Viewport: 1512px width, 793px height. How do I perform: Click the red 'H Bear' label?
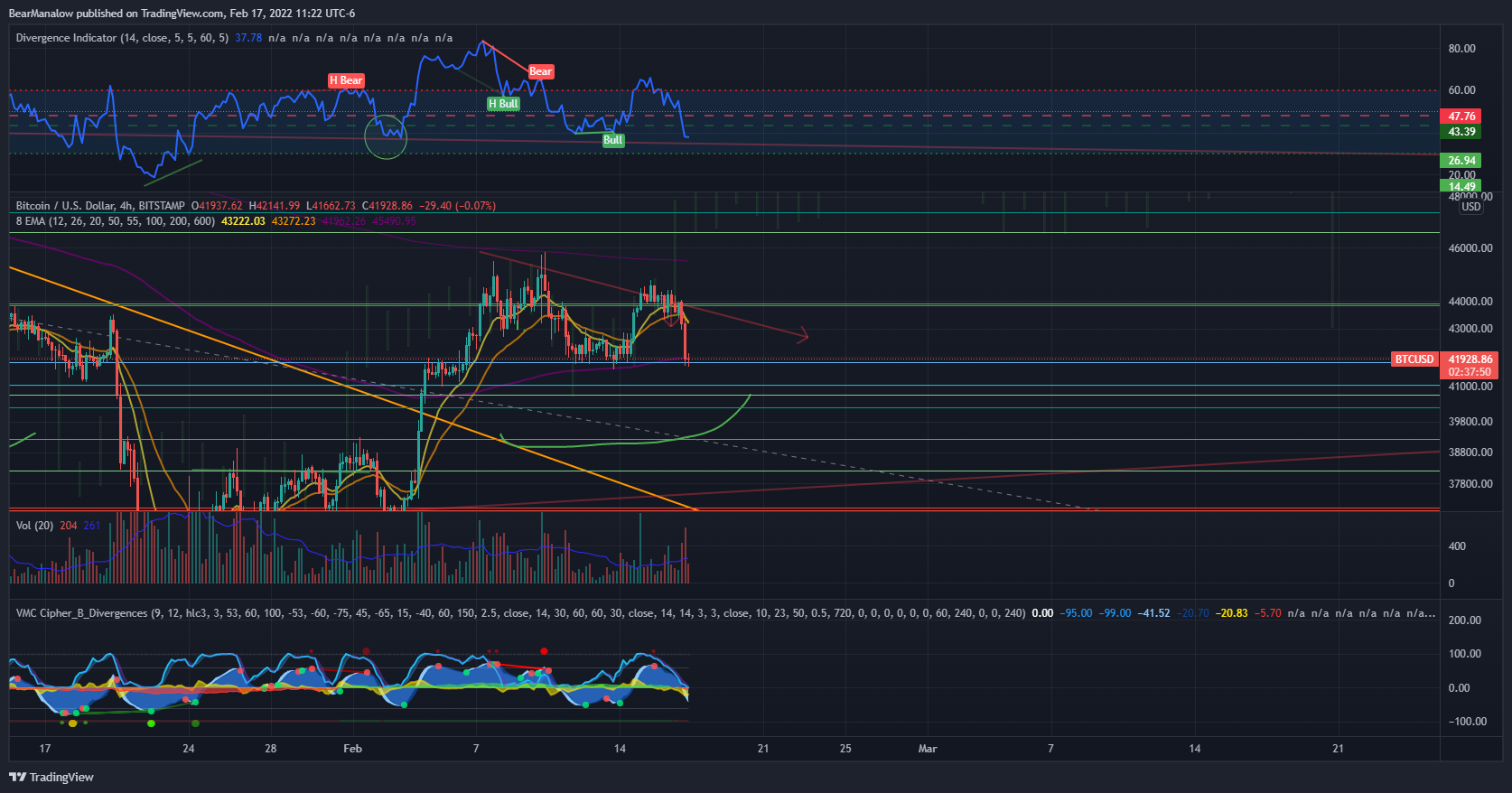coord(346,80)
